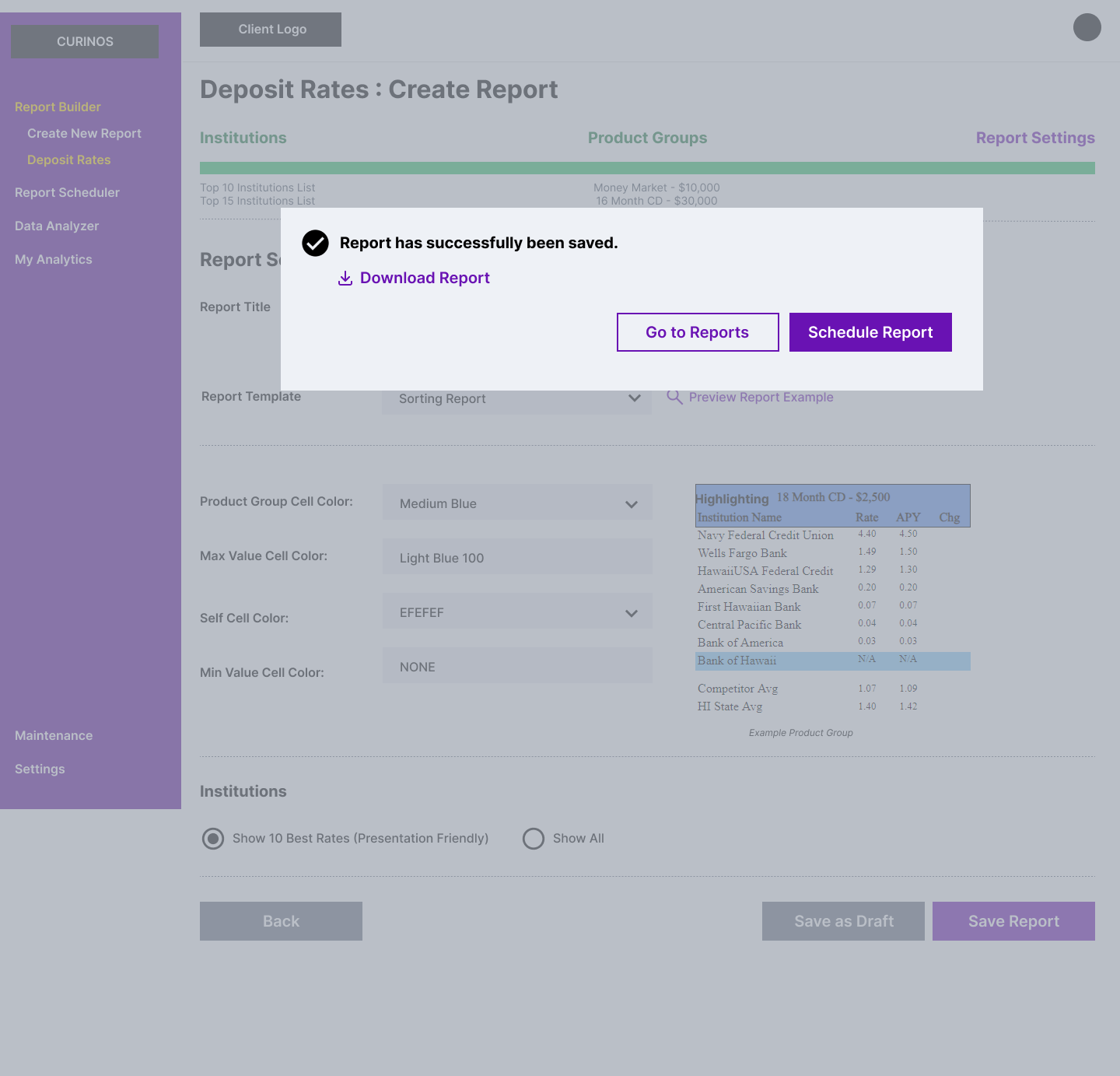Open Settings in sidebar
Viewport: 1120px width, 1076px height.
[40, 769]
